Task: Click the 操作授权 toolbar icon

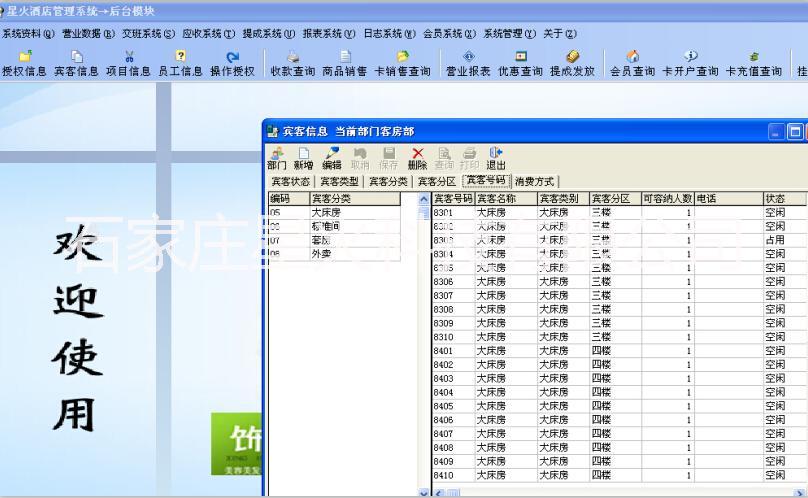Action: (x=232, y=64)
